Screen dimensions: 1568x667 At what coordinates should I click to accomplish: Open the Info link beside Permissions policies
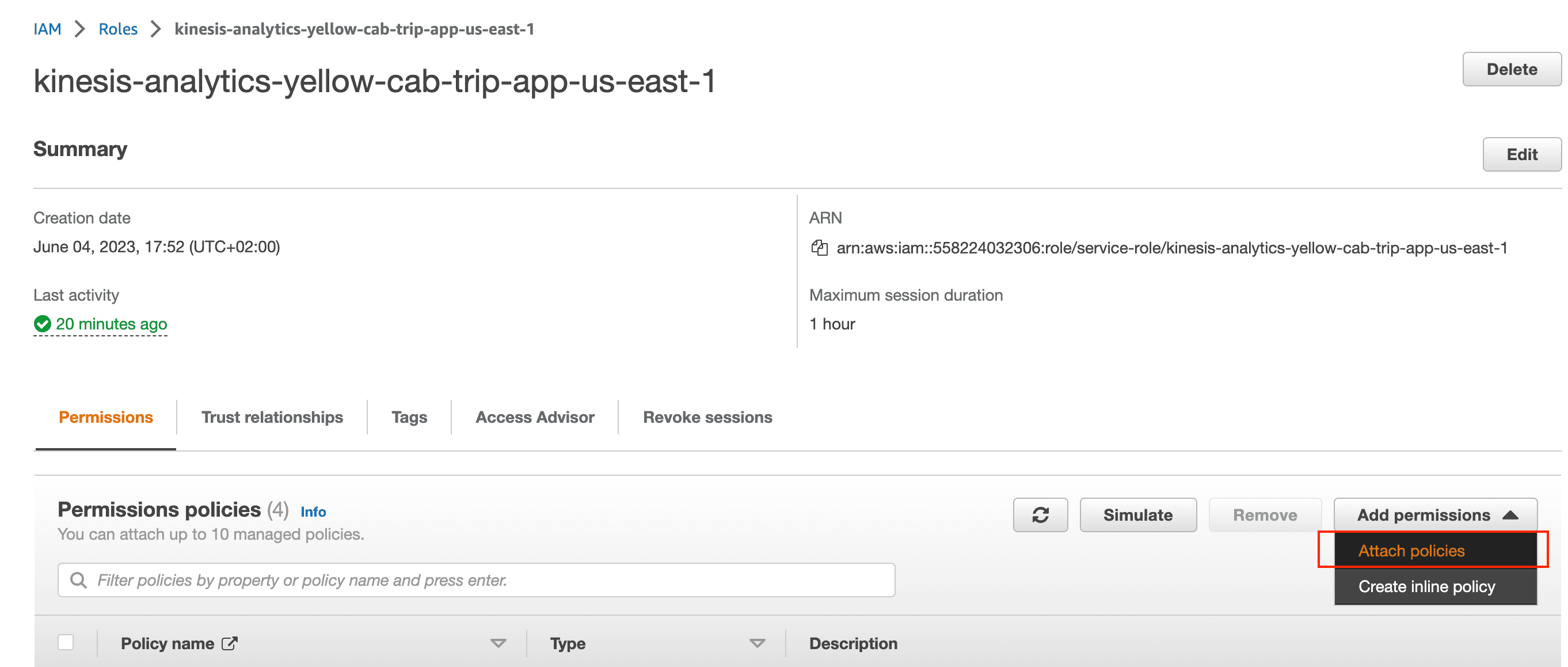pyautogui.click(x=314, y=511)
